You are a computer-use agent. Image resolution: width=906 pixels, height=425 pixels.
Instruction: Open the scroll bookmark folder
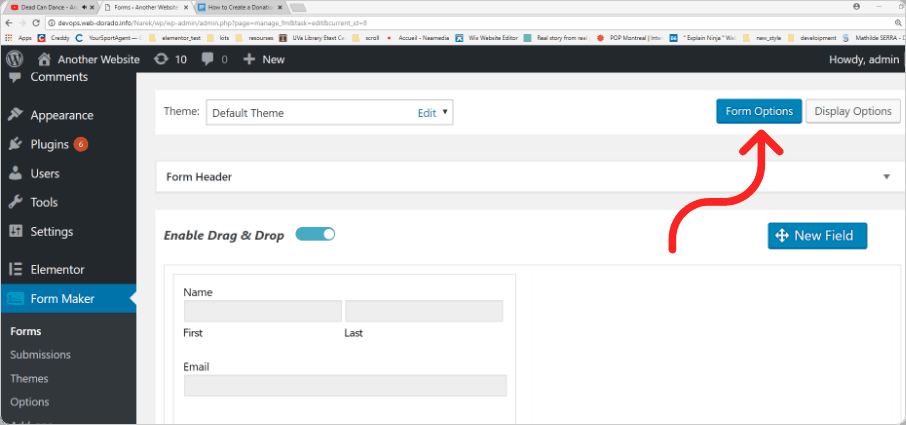(366, 38)
